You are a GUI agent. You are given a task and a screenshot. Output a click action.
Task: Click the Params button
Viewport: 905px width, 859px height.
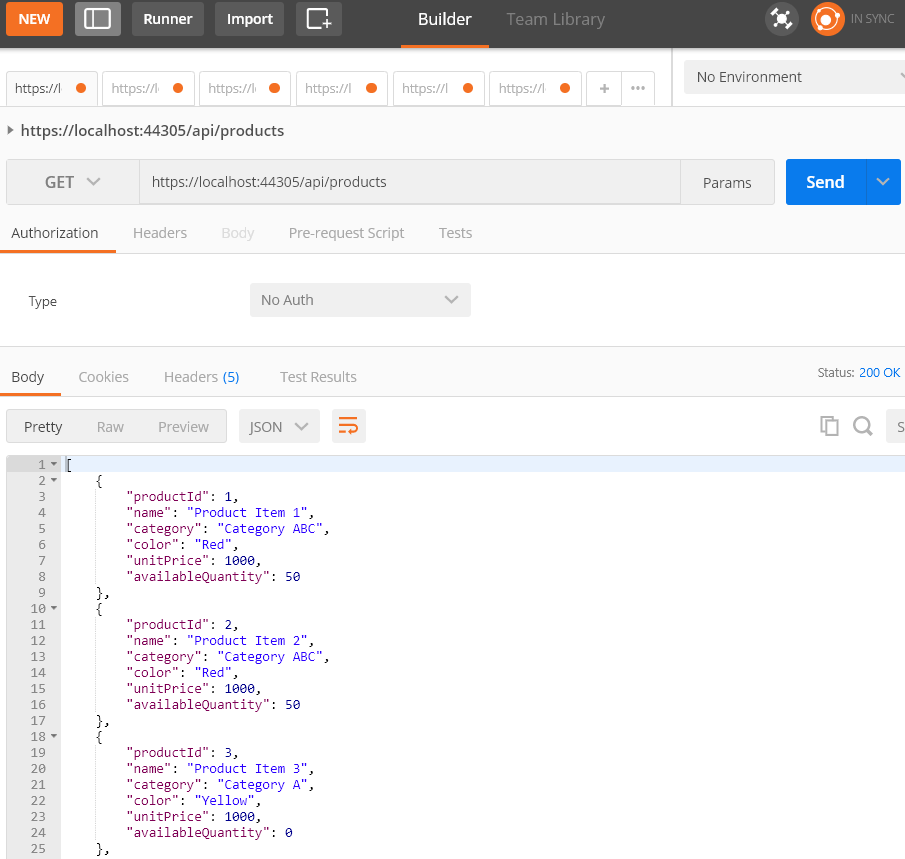coord(727,182)
